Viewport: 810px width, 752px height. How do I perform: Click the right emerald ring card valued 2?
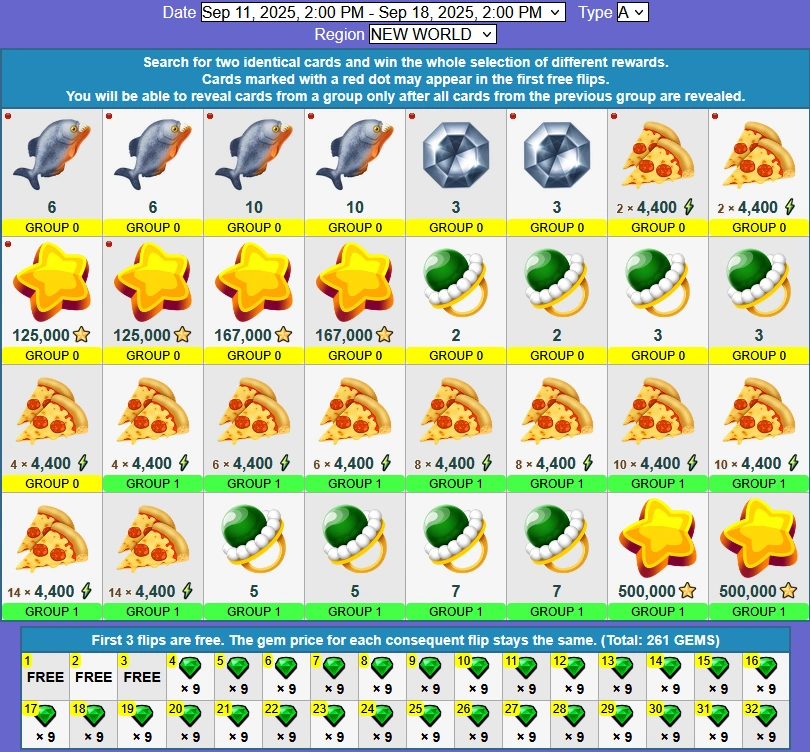pyautogui.click(x=557, y=301)
